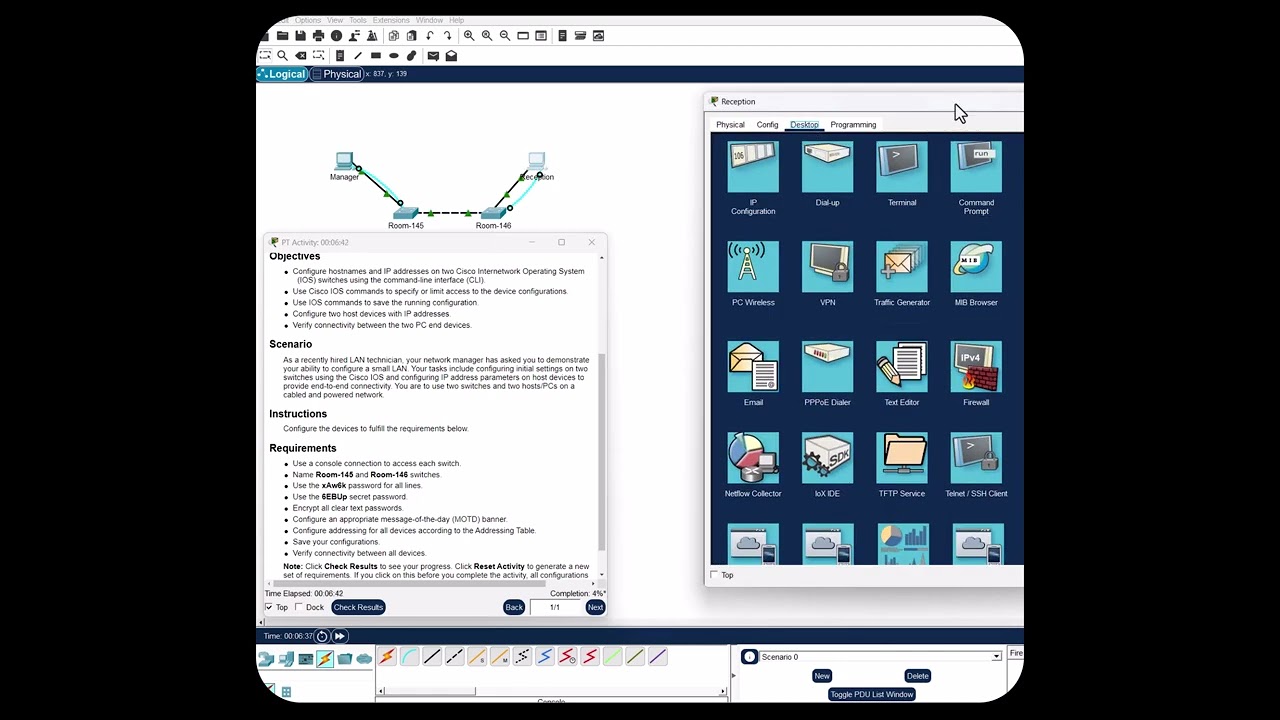Viewport: 1280px width, 720px height.
Task: Open IP Configuration on Reception desktop
Action: 753,178
